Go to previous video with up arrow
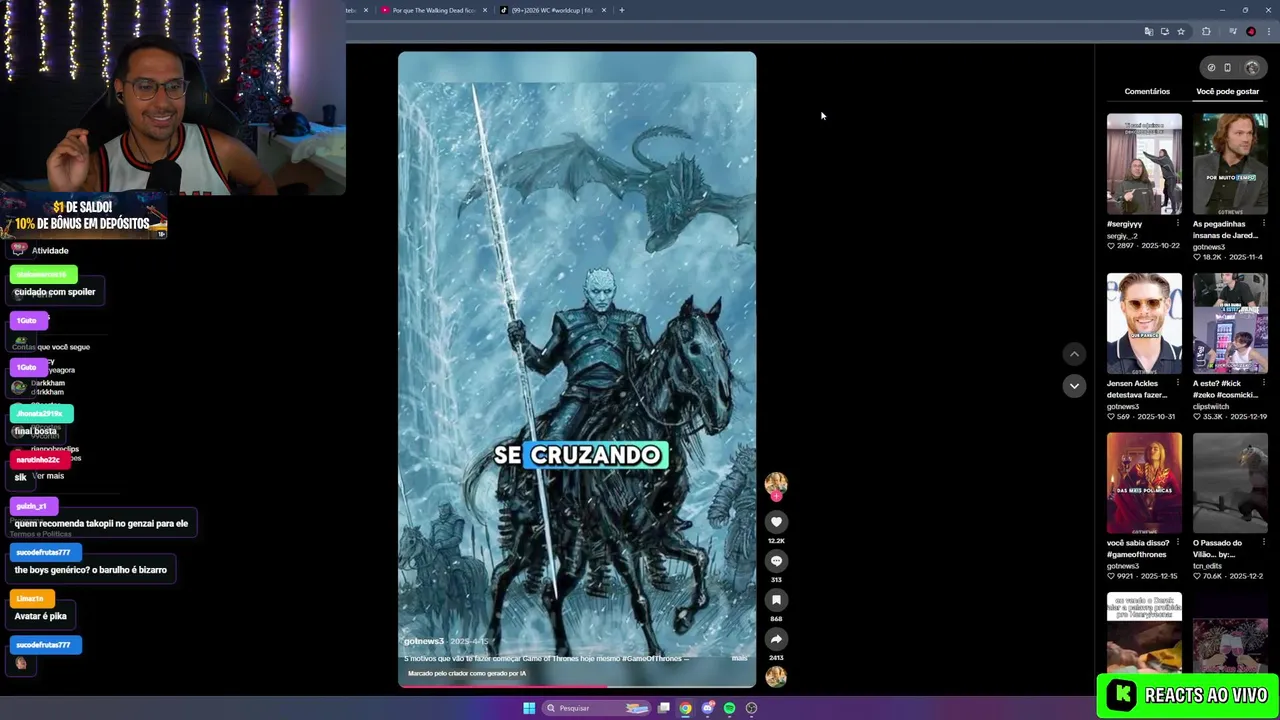1280x720 pixels. point(1074,354)
